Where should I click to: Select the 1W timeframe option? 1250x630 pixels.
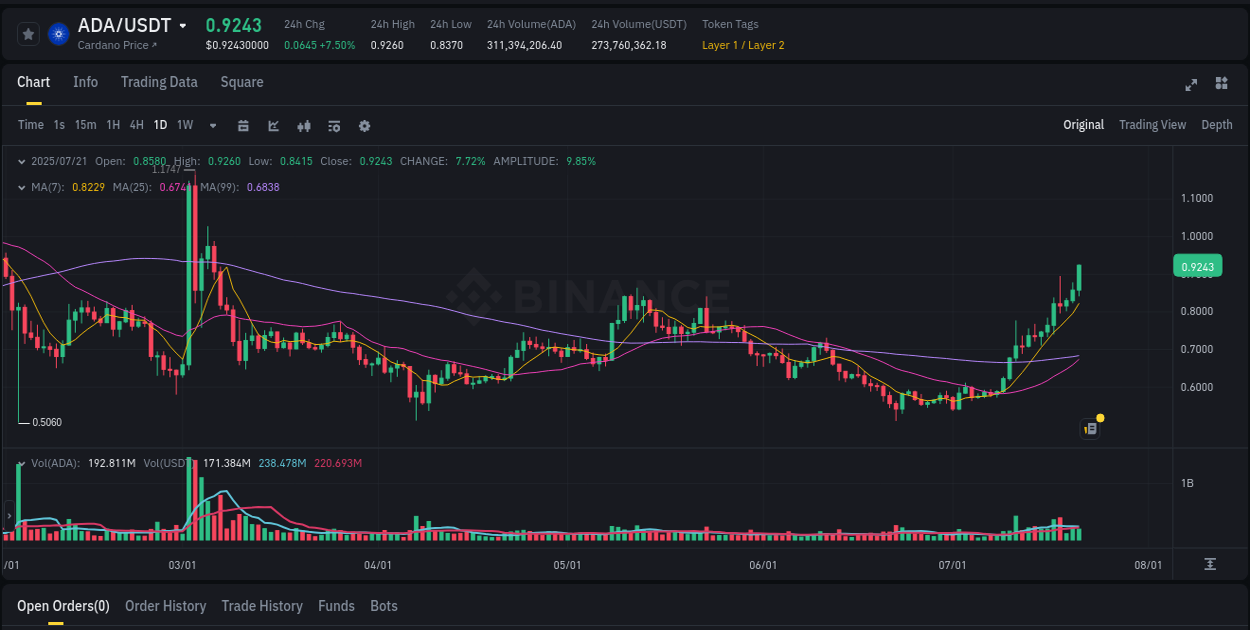point(184,125)
